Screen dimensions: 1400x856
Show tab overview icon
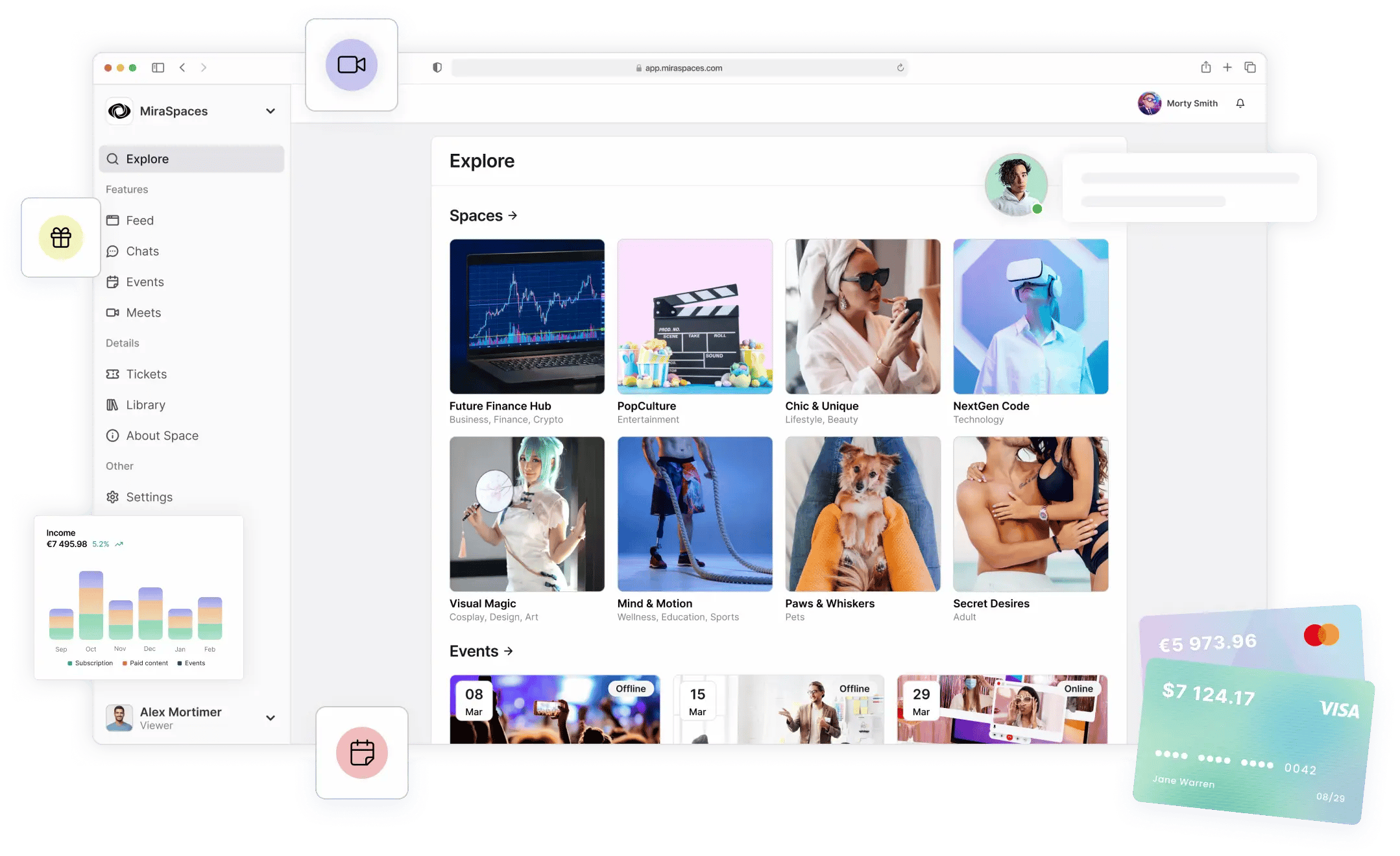click(1250, 67)
